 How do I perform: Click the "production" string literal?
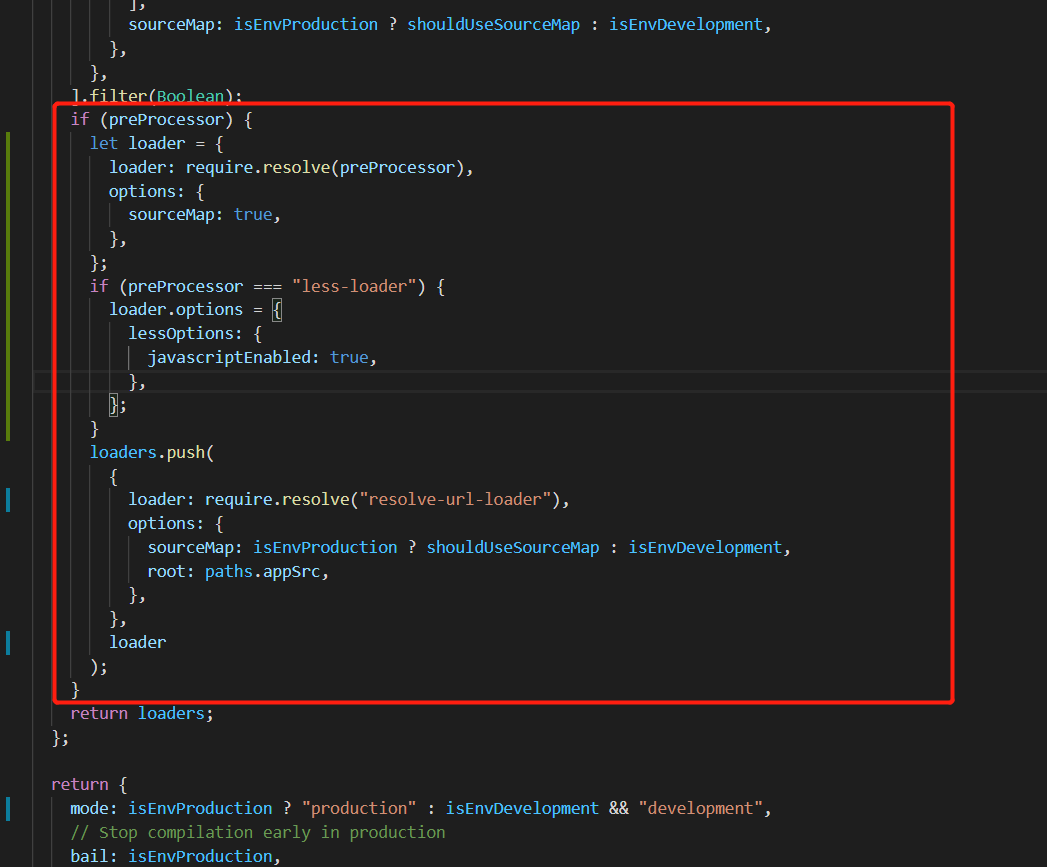(x=359, y=808)
